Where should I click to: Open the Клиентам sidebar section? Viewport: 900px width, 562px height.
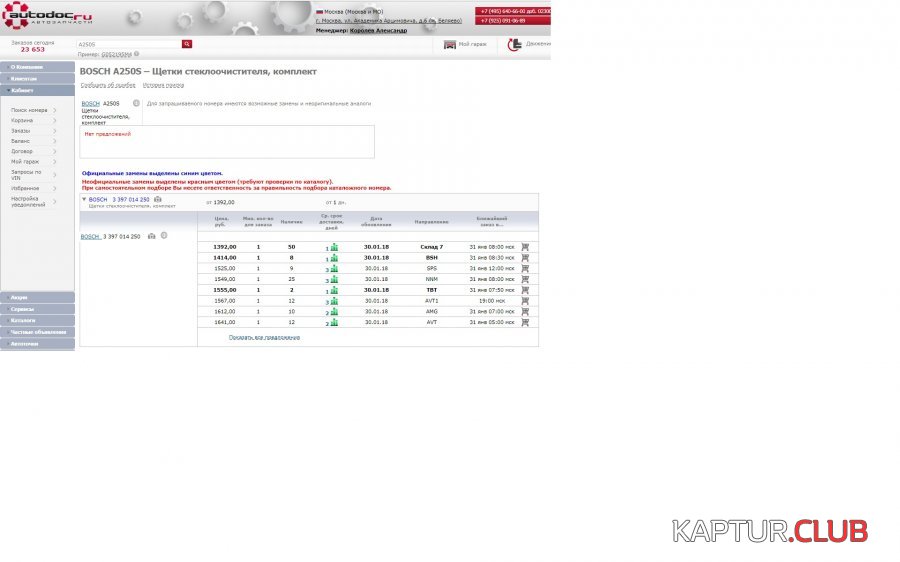[37, 79]
